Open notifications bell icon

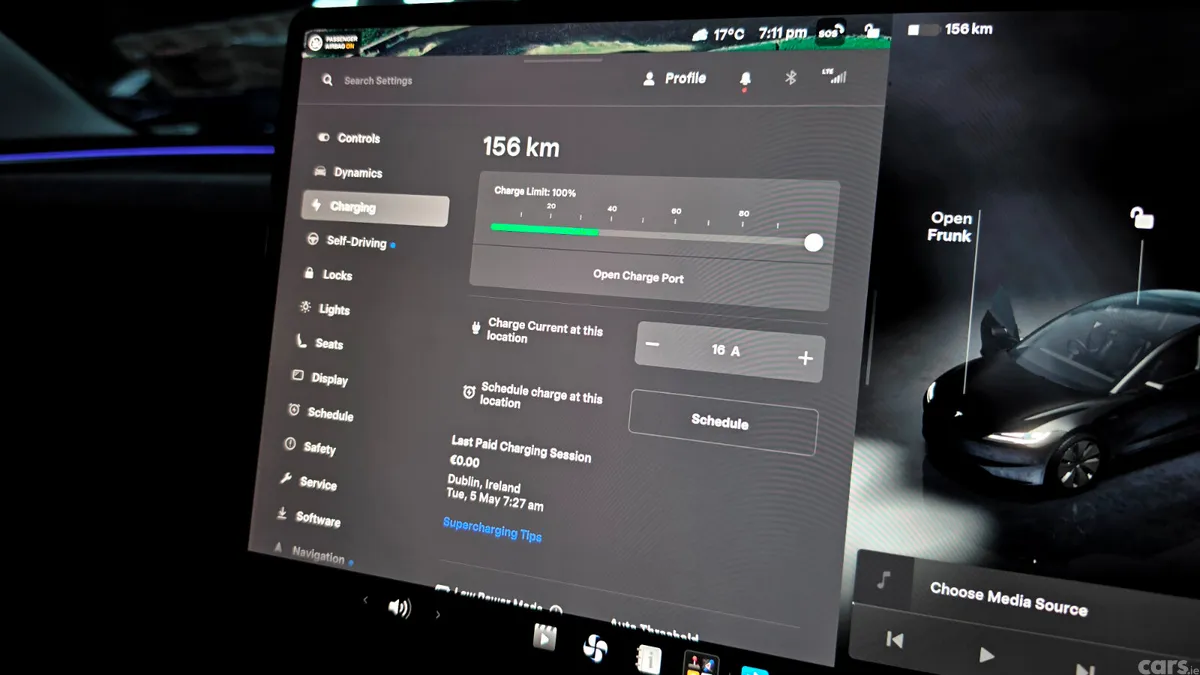click(745, 79)
